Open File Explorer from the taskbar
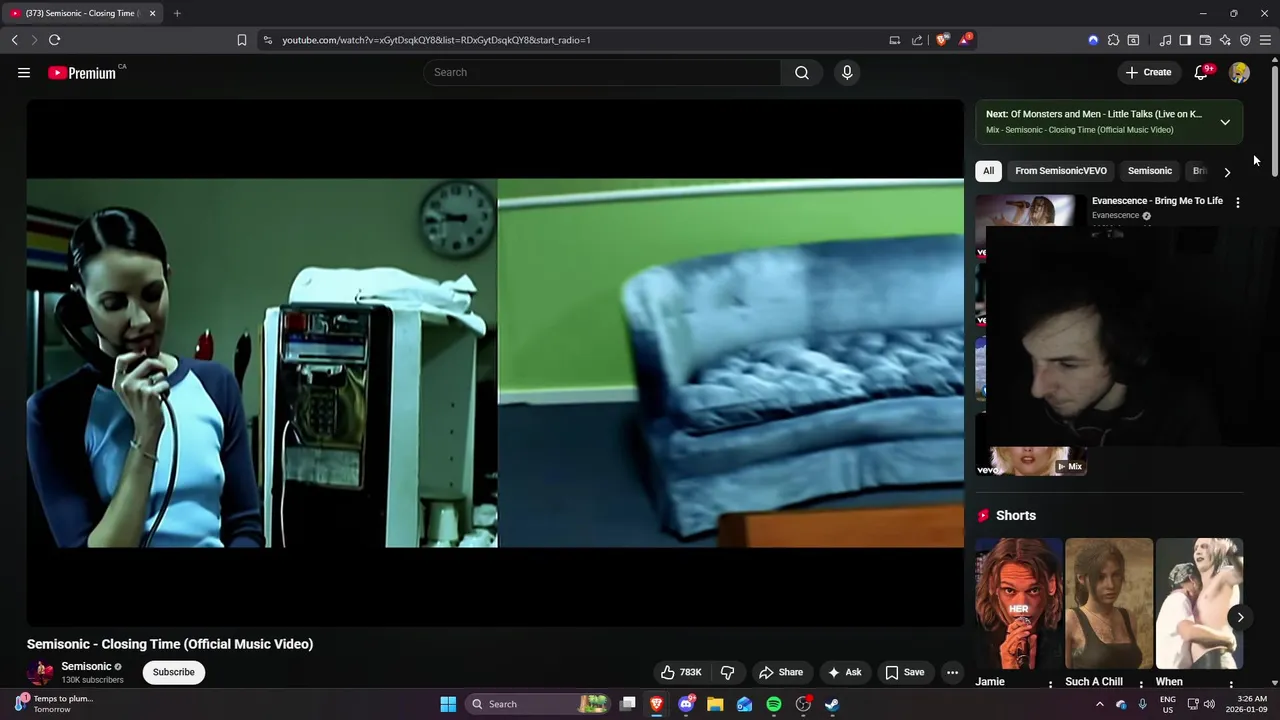This screenshot has height=720, width=1280. 715,704
